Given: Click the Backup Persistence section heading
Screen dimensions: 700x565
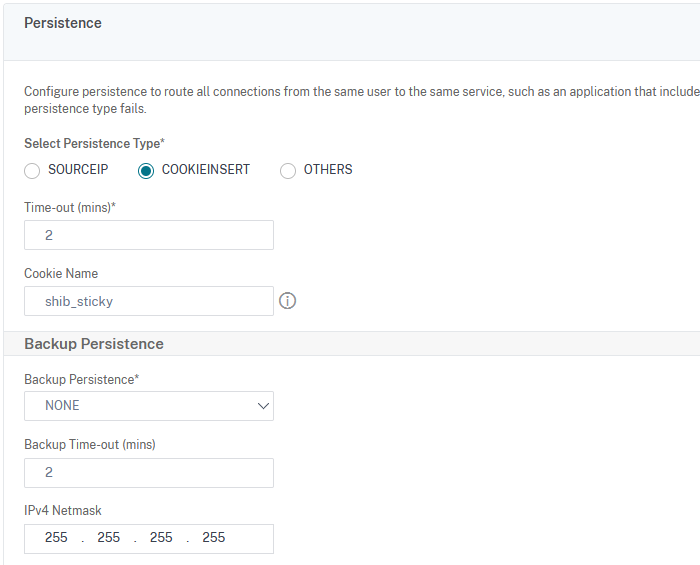Looking at the screenshot, I should pyautogui.click(x=94, y=344).
